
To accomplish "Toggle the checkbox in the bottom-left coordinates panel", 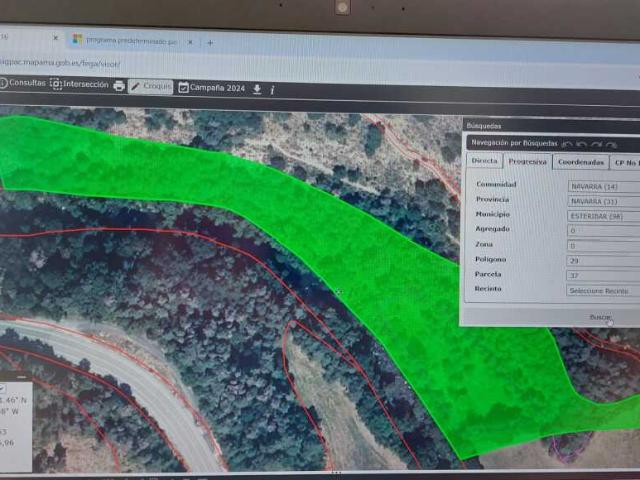I will pyautogui.click(x=2, y=389).
